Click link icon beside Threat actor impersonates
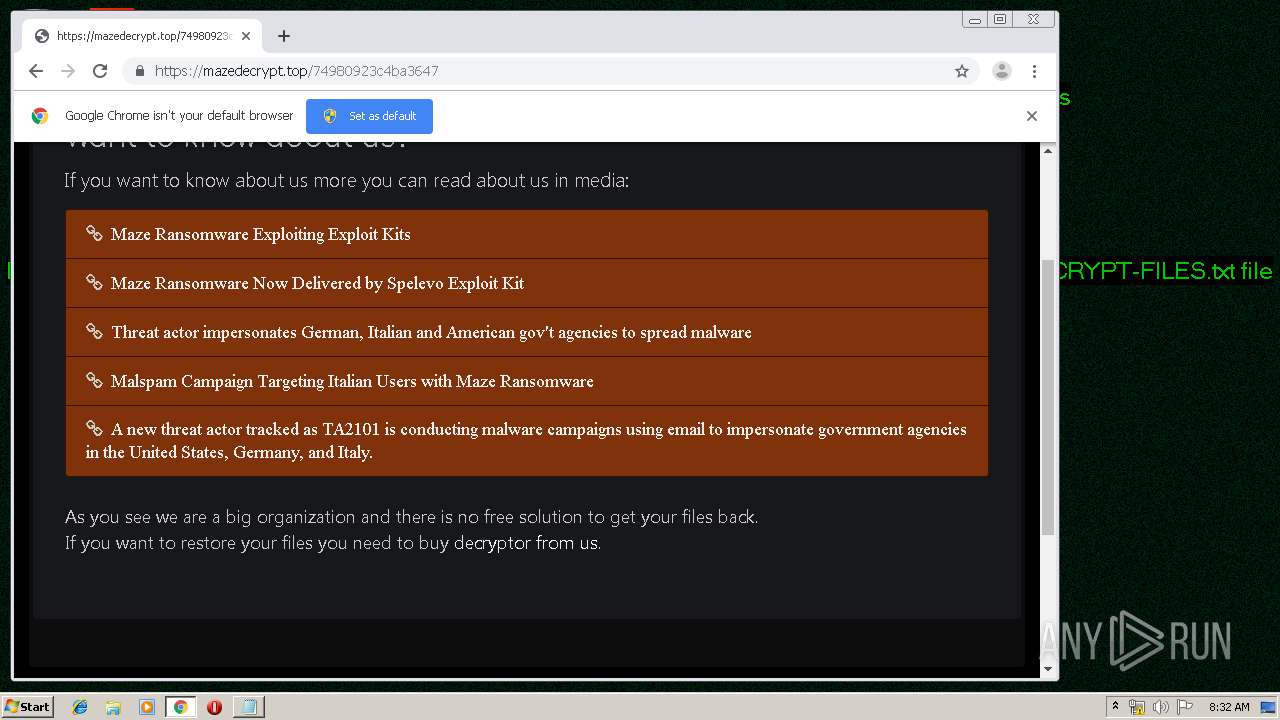 [x=94, y=331]
